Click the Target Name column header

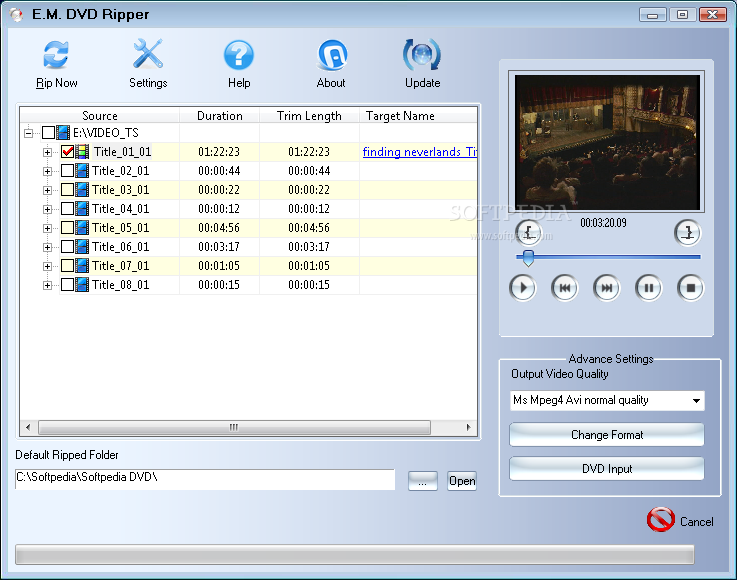418,116
